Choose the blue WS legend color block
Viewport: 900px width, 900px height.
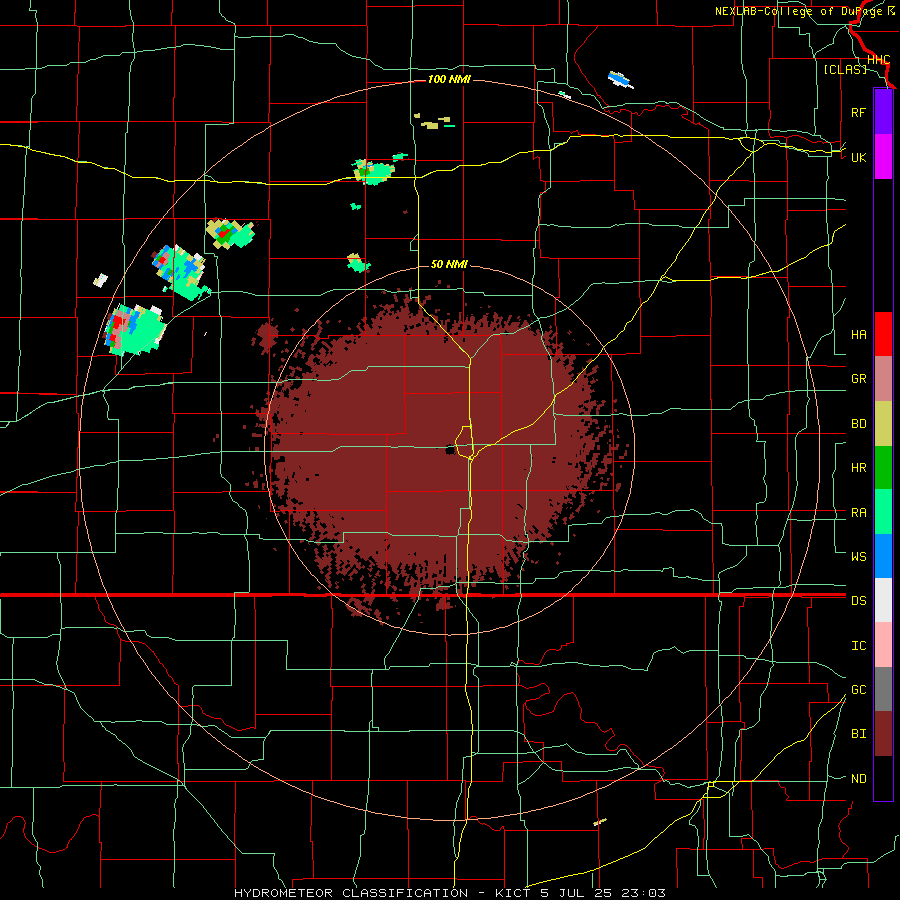point(883,556)
